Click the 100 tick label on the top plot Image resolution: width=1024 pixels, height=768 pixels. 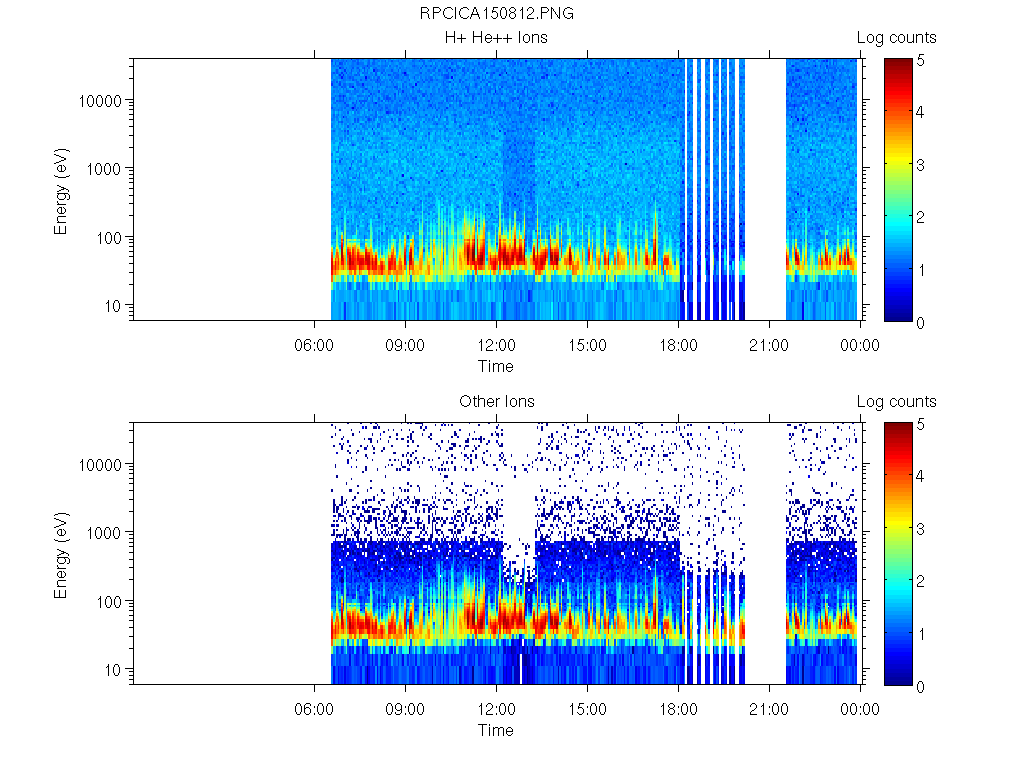pos(109,238)
